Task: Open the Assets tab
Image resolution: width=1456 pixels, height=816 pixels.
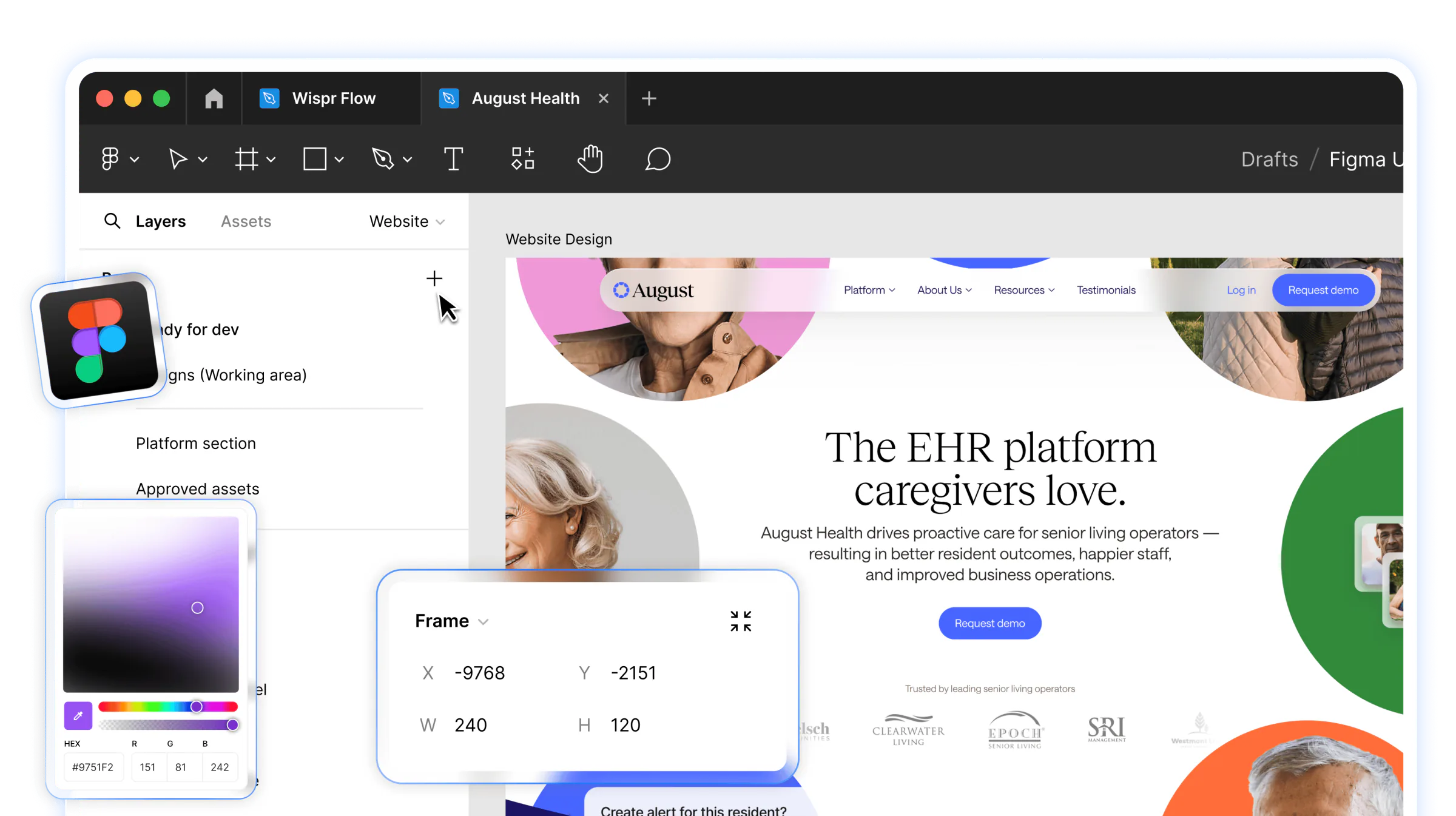Action: tap(246, 221)
